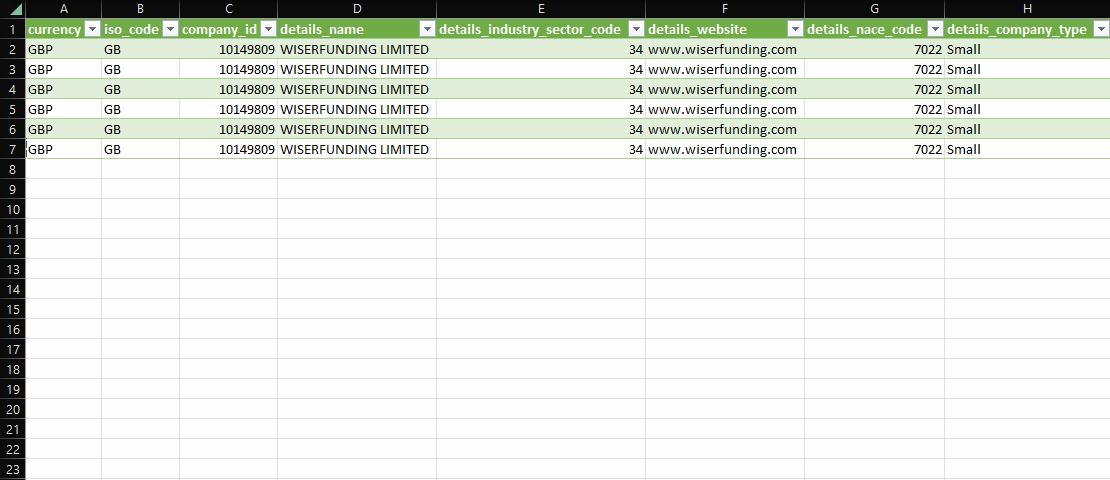Click the details_industry_sector_code header cell

click(541, 30)
